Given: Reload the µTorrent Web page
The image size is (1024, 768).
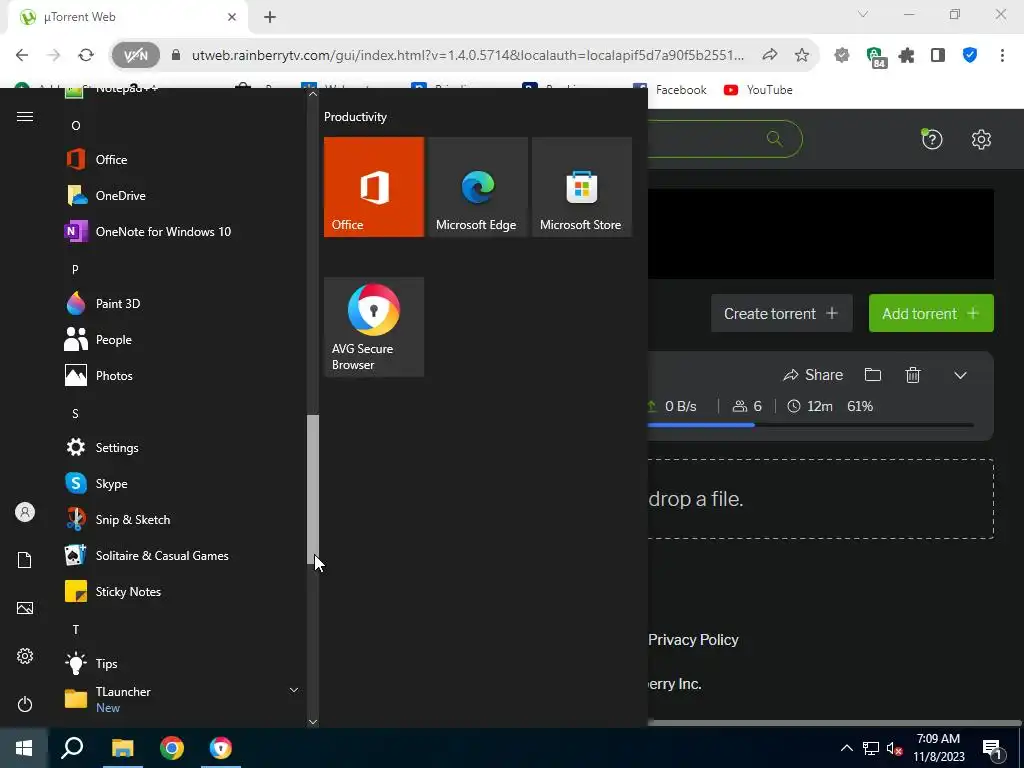Looking at the screenshot, I should (x=86, y=55).
